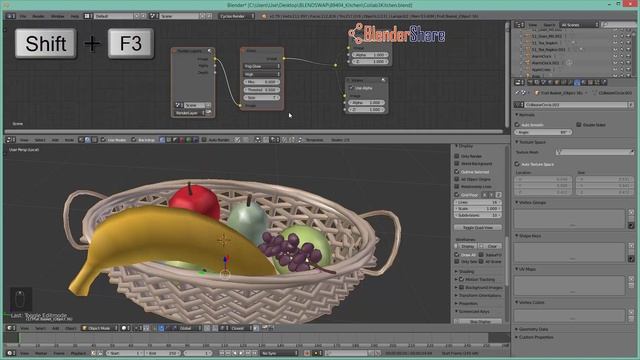640x360 pixels.
Task: Click the mesh datablock icon left of the name field
Action: click(x=519, y=105)
